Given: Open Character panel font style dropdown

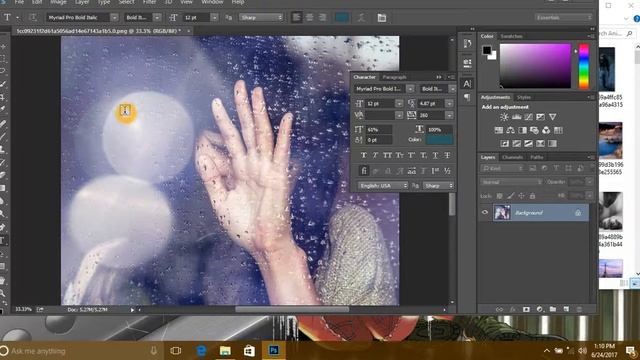Looking at the screenshot, I should pos(452,89).
